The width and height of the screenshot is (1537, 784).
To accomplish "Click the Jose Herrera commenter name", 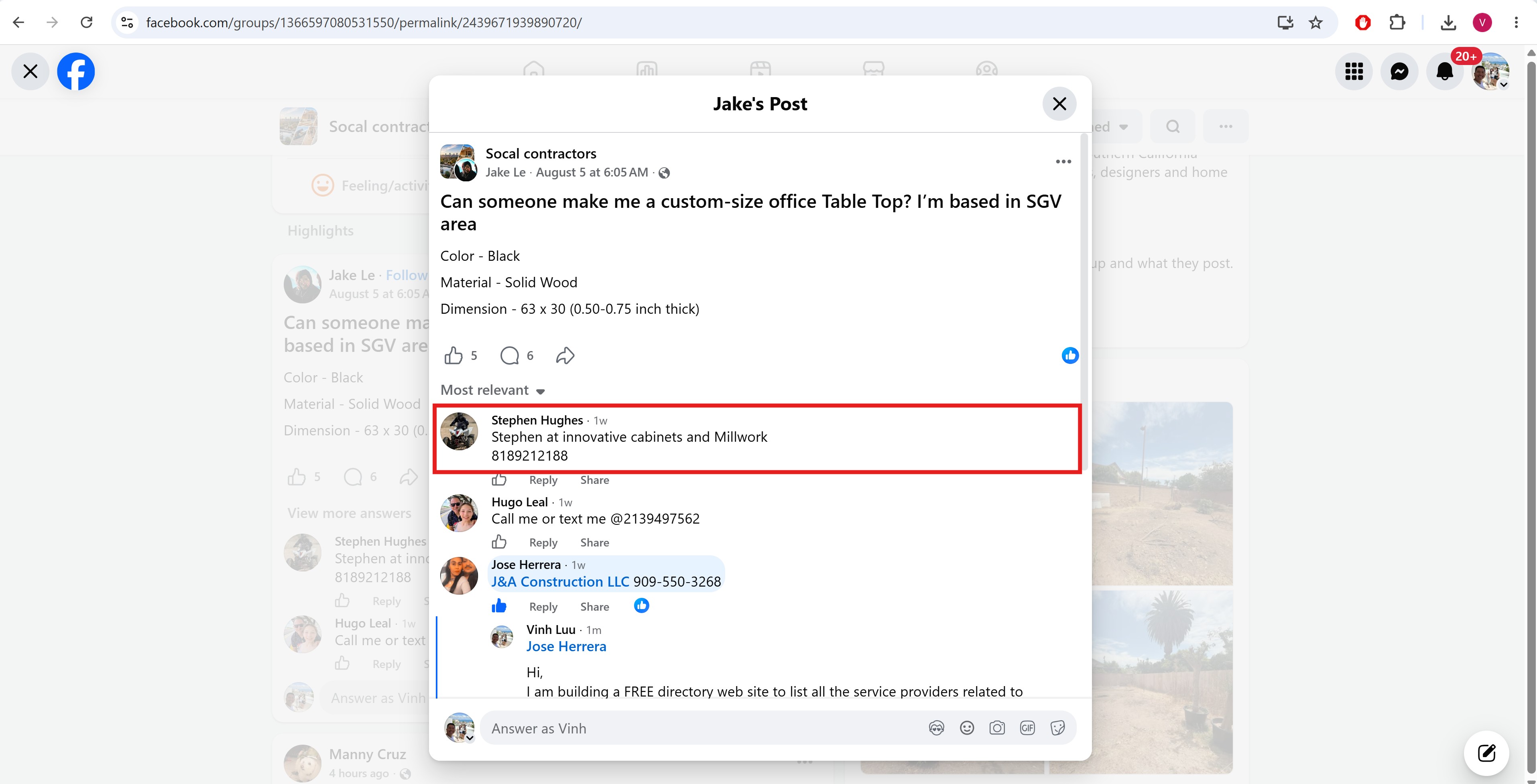I will pyautogui.click(x=526, y=565).
